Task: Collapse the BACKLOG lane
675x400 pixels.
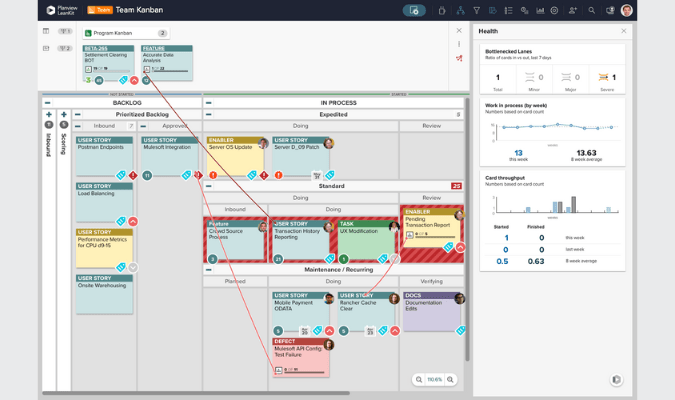Action: [x=48, y=103]
